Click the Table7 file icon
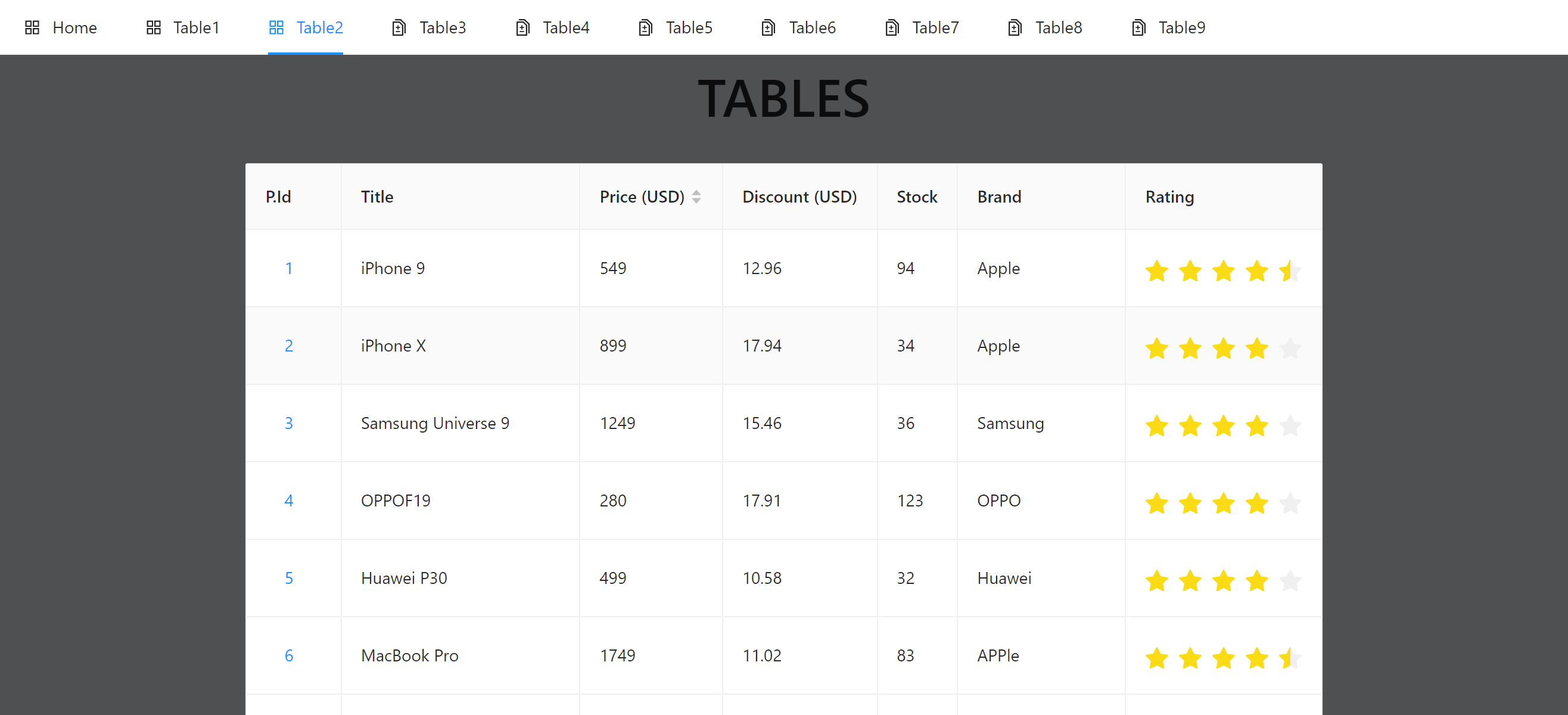The width and height of the screenshot is (1568, 715). click(x=892, y=27)
